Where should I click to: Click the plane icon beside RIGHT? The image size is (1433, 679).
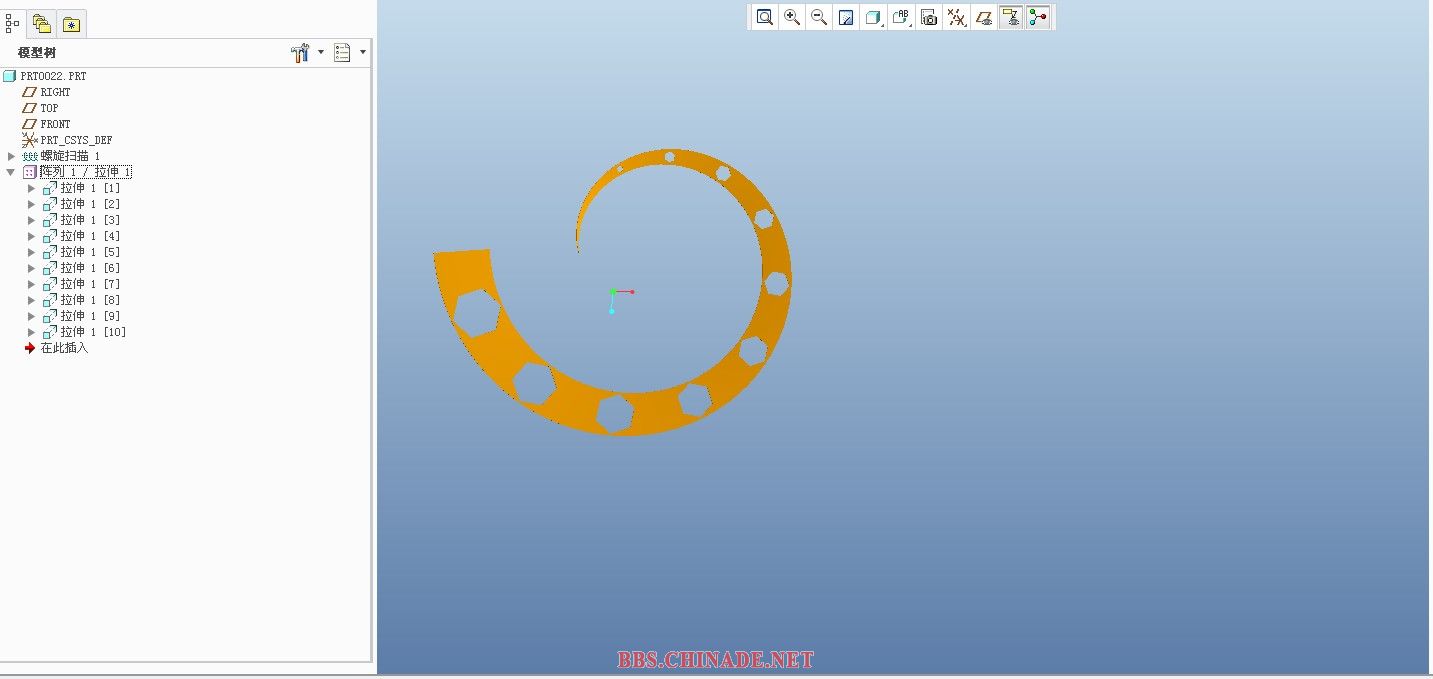coord(30,92)
